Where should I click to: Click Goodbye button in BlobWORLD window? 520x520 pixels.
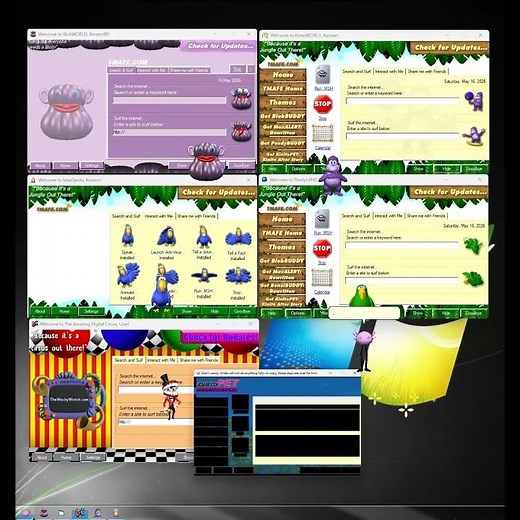click(x=241, y=165)
